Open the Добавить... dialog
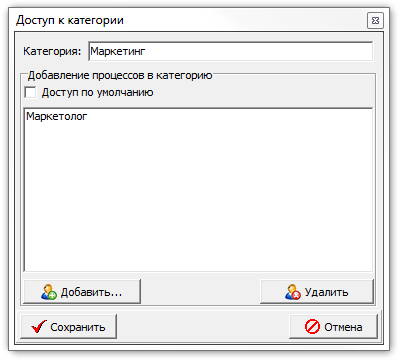Image resolution: width=400 pixels, height=360 pixels. (x=82, y=292)
